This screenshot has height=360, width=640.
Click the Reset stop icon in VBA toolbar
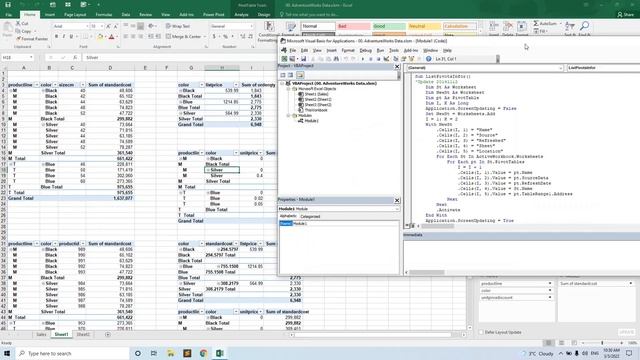pos(378,59)
